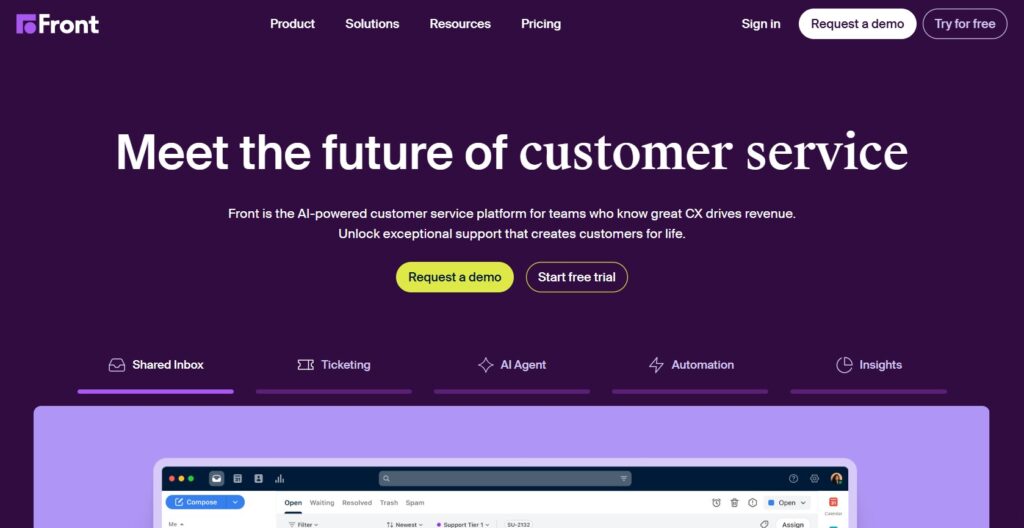Click the Start free trial button

click(577, 277)
